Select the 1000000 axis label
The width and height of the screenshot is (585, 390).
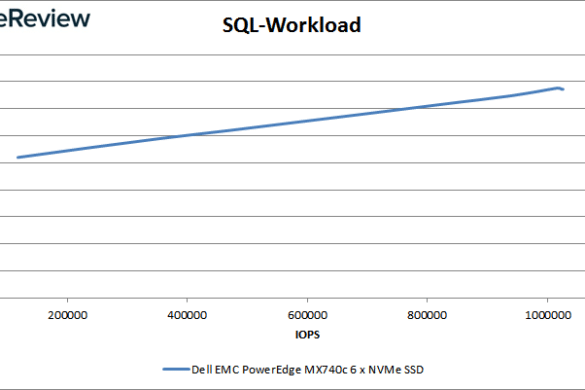click(x=548, y=315)
